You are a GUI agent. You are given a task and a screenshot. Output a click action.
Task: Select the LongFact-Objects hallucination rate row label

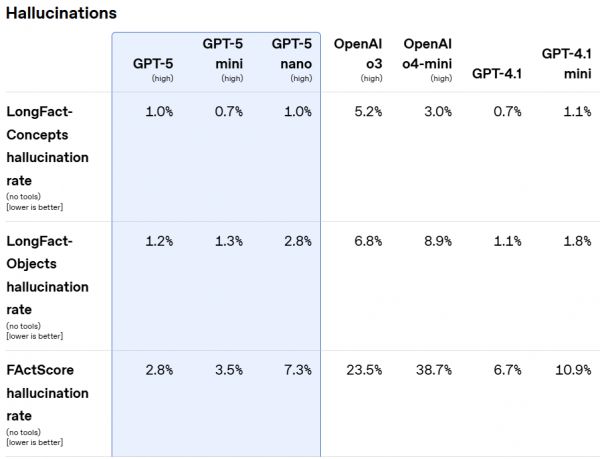[x=47, y=264]
